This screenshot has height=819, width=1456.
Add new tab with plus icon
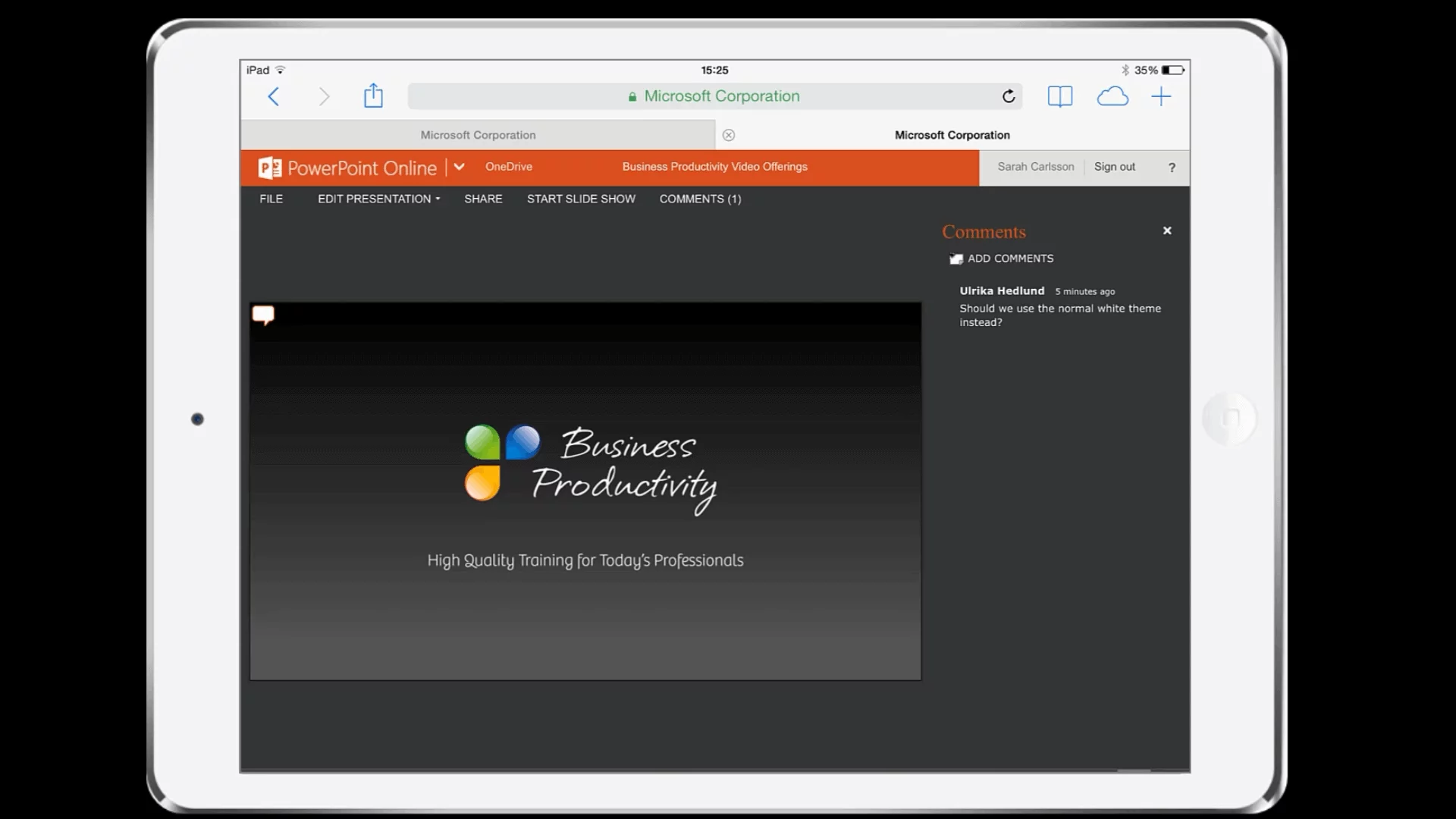(x=1161, y=96)
